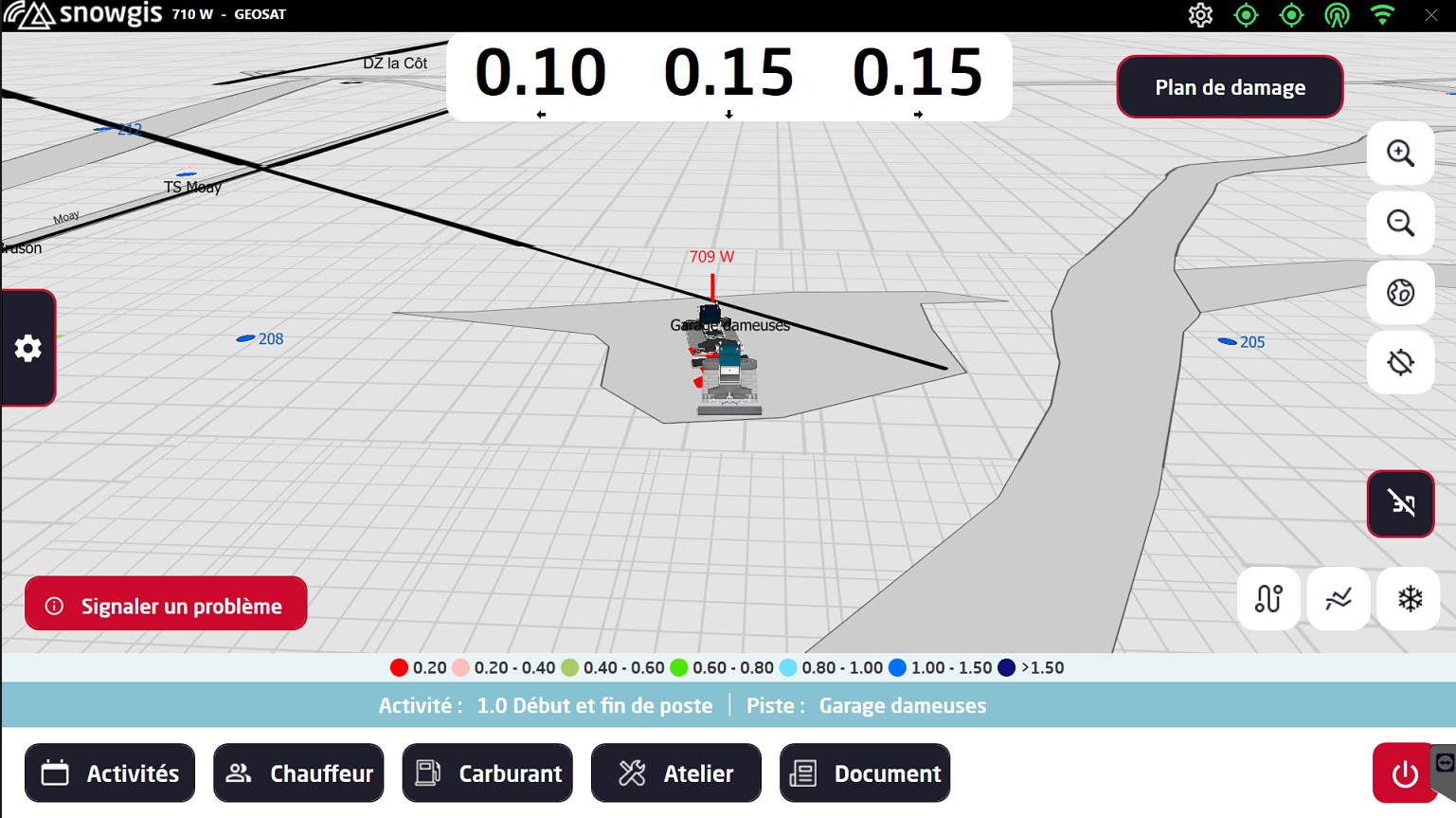Click the green antenna signal icon
This screenshot has height=818, width=1456.
(x=1337, y=15)
